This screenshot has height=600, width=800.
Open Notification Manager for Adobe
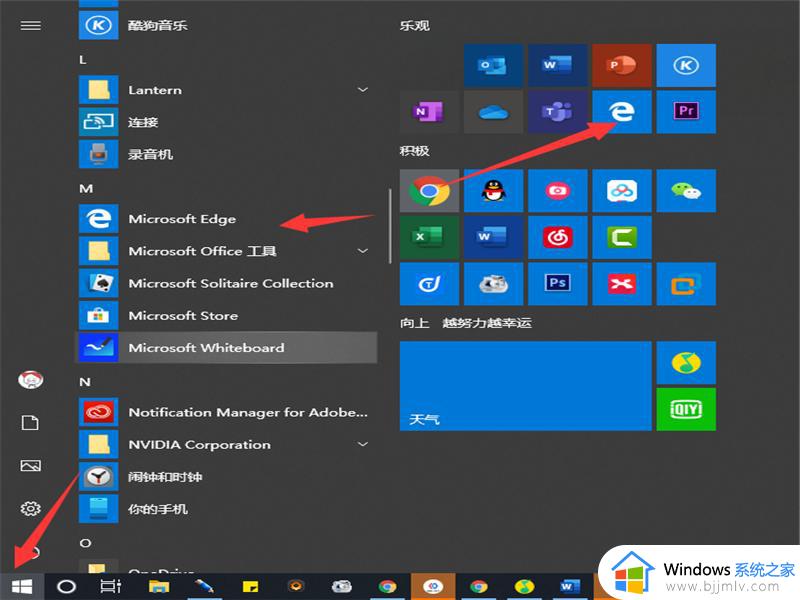click(x=227, y=412)
